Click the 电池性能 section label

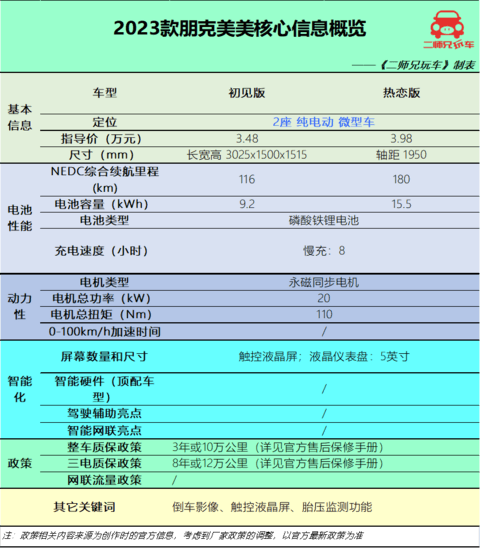tap(20, 218)
